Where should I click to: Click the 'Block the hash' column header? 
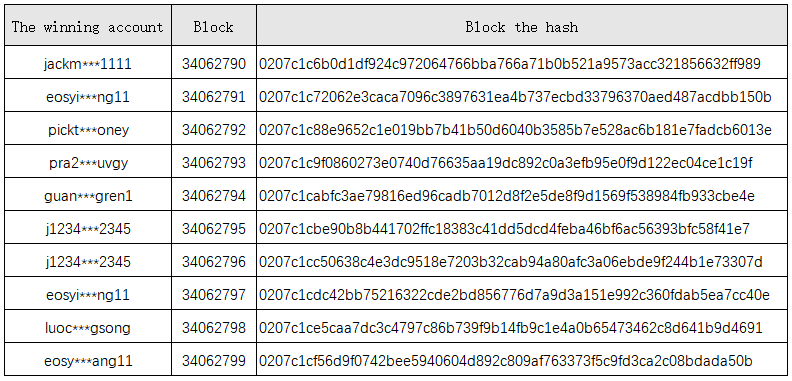(522, 27)
